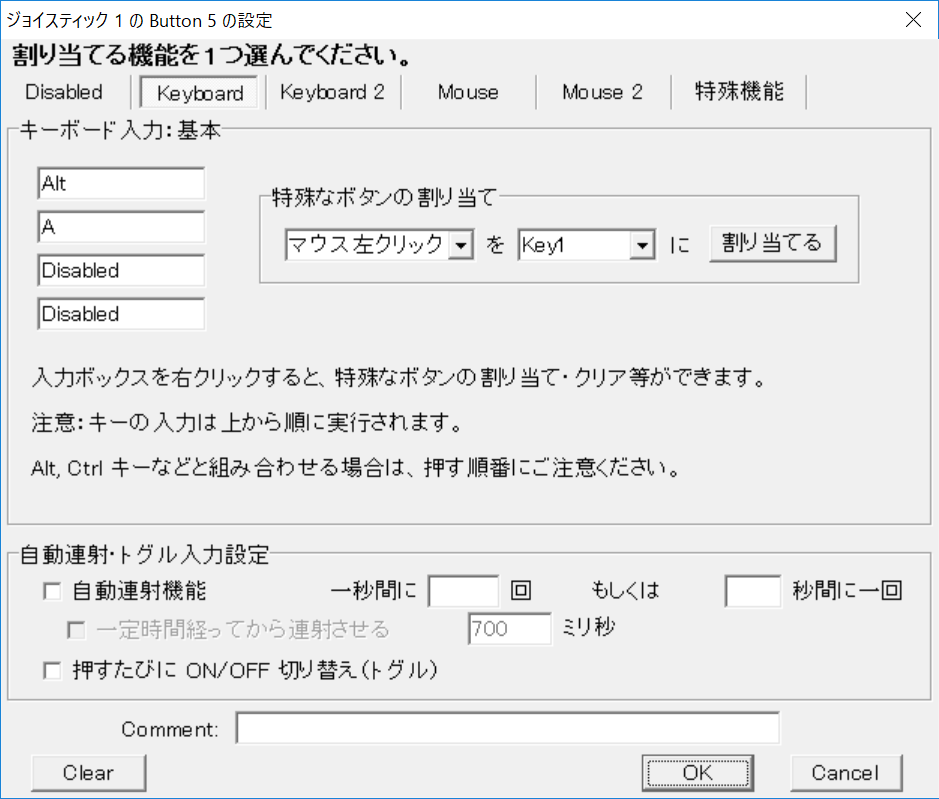The image size is (939, 799).
Task: Enable the 自動連射機能 auto-fire checkbox
Action: tap(52, 591)
